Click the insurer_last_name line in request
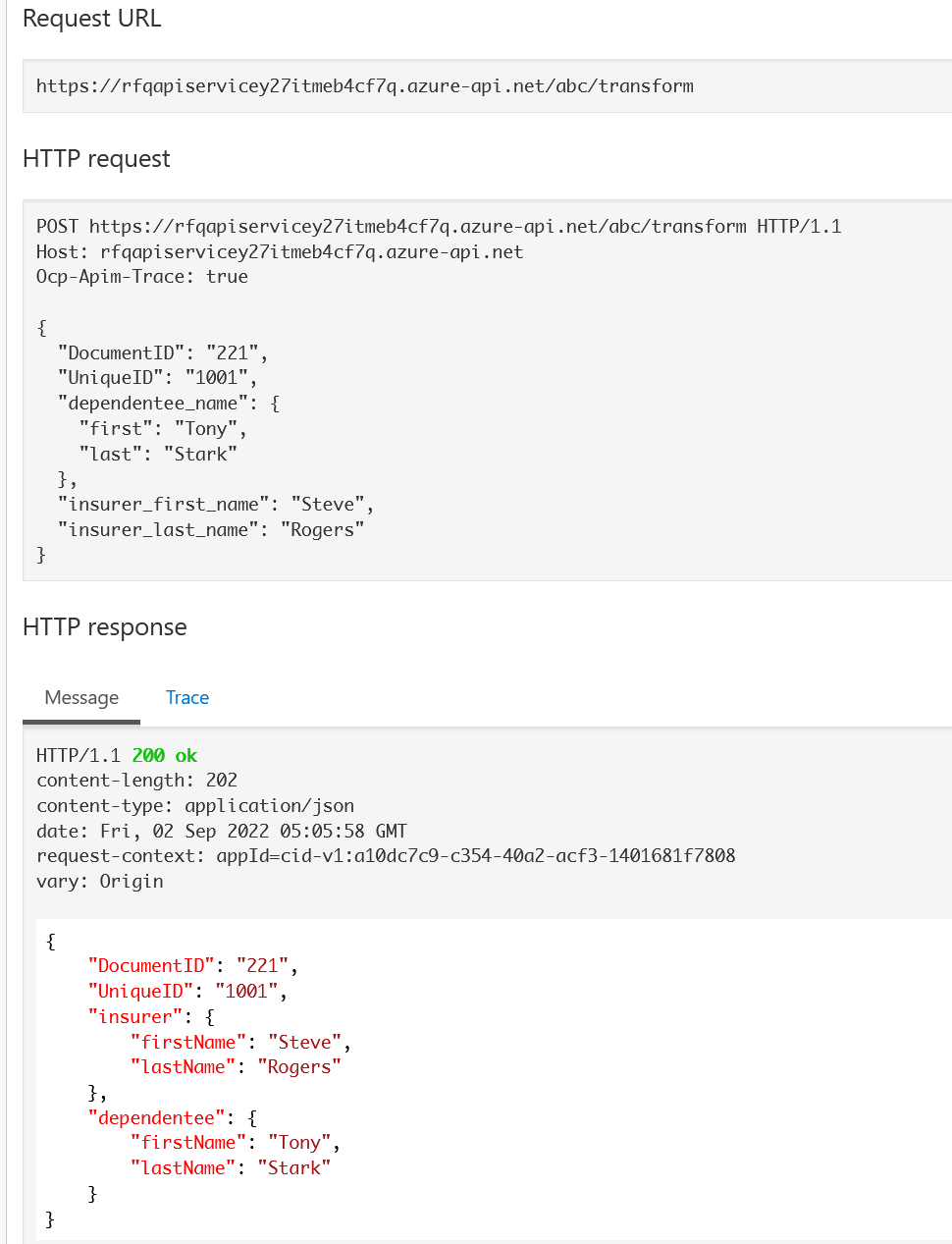The width and height of the screenshot is (952, 1244). [210, 530]
